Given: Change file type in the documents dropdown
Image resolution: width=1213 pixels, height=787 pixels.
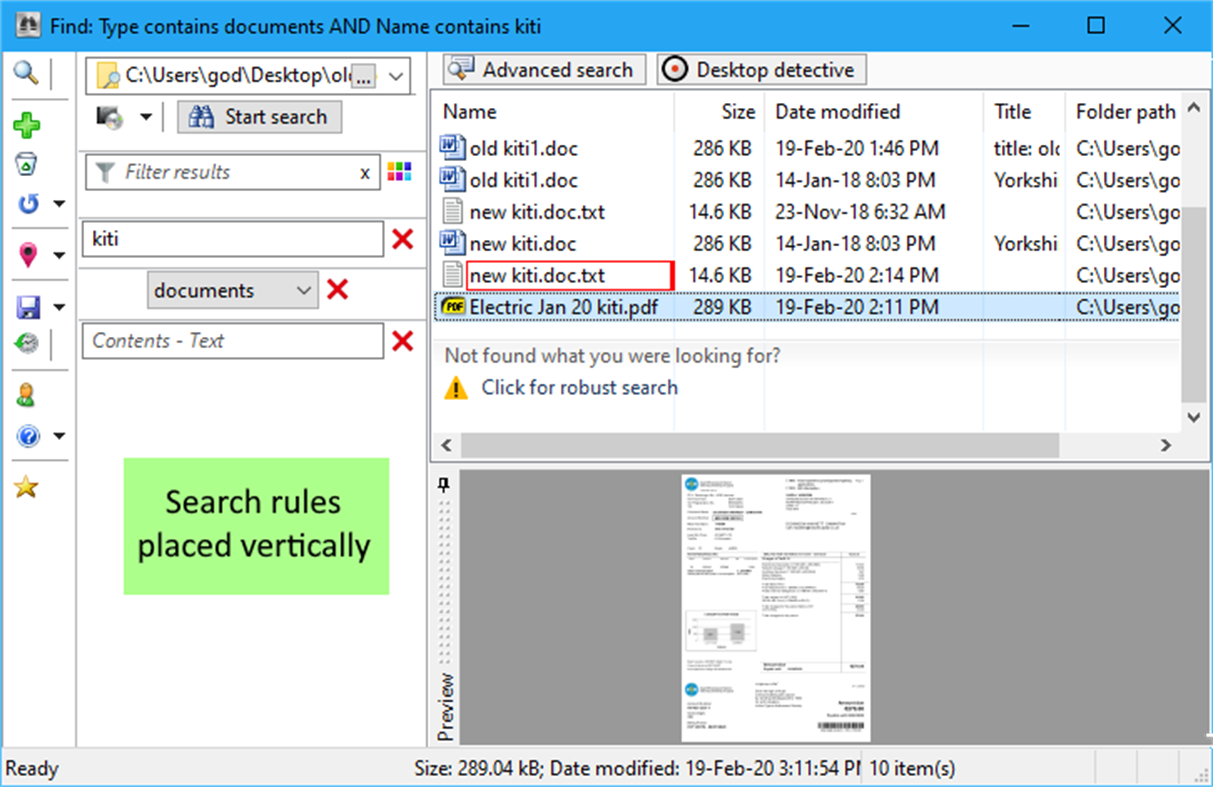Looking at the screenshot, I should click(x=232, y=290).
